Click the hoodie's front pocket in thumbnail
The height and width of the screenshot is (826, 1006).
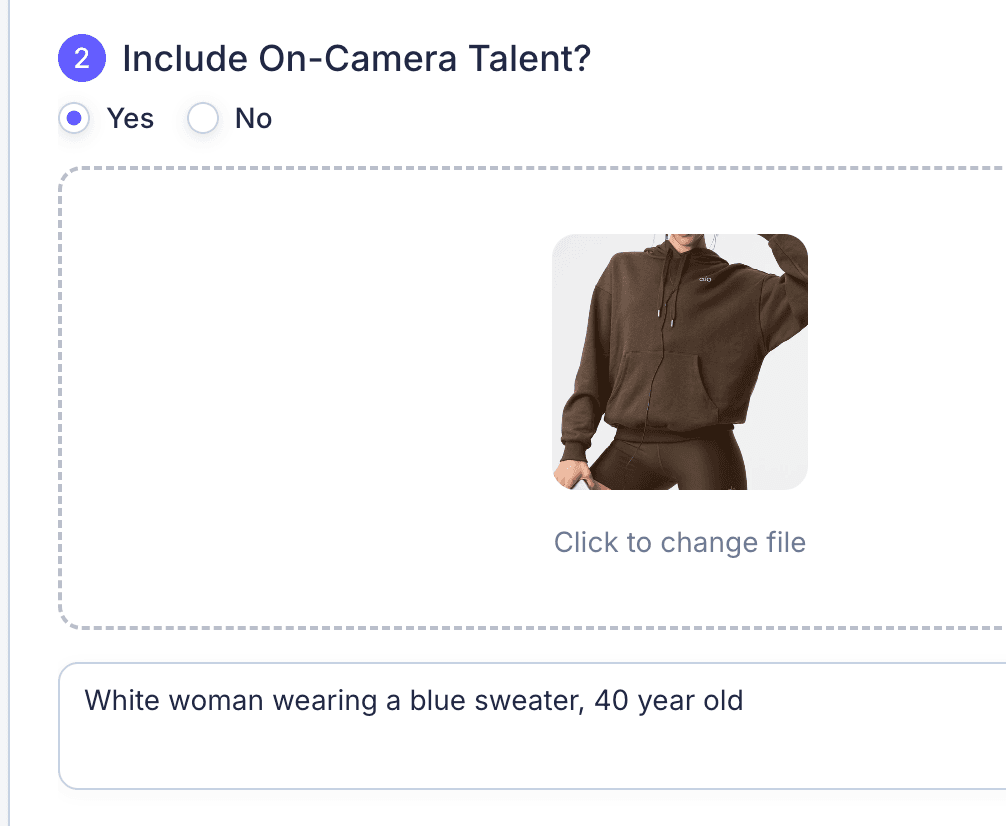click(x=673, y=385)
